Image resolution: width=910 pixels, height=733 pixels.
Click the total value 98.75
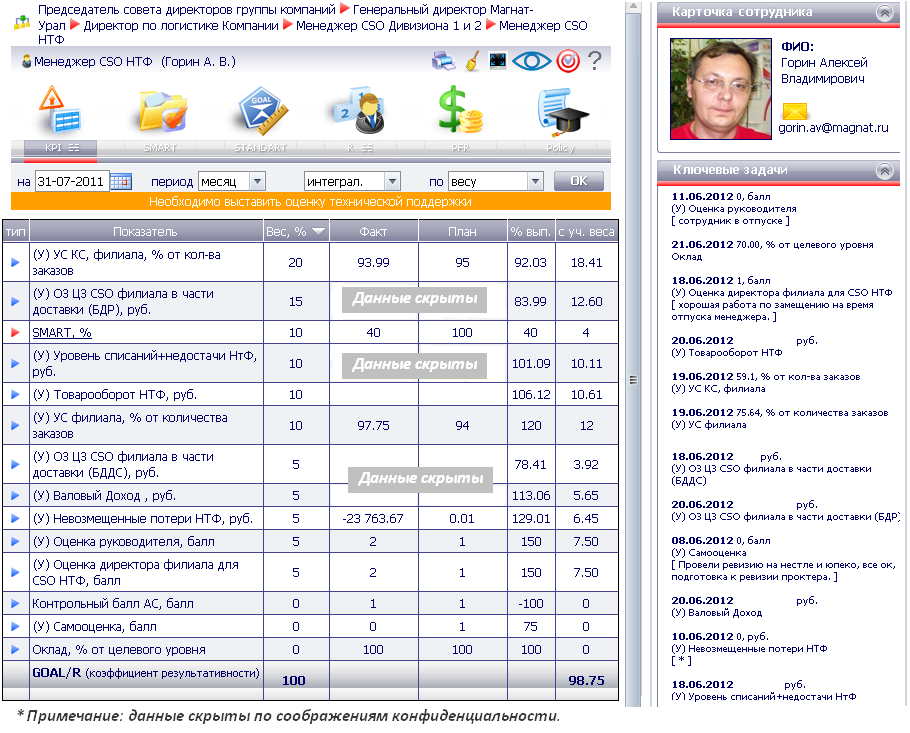(x=586, y=680)
